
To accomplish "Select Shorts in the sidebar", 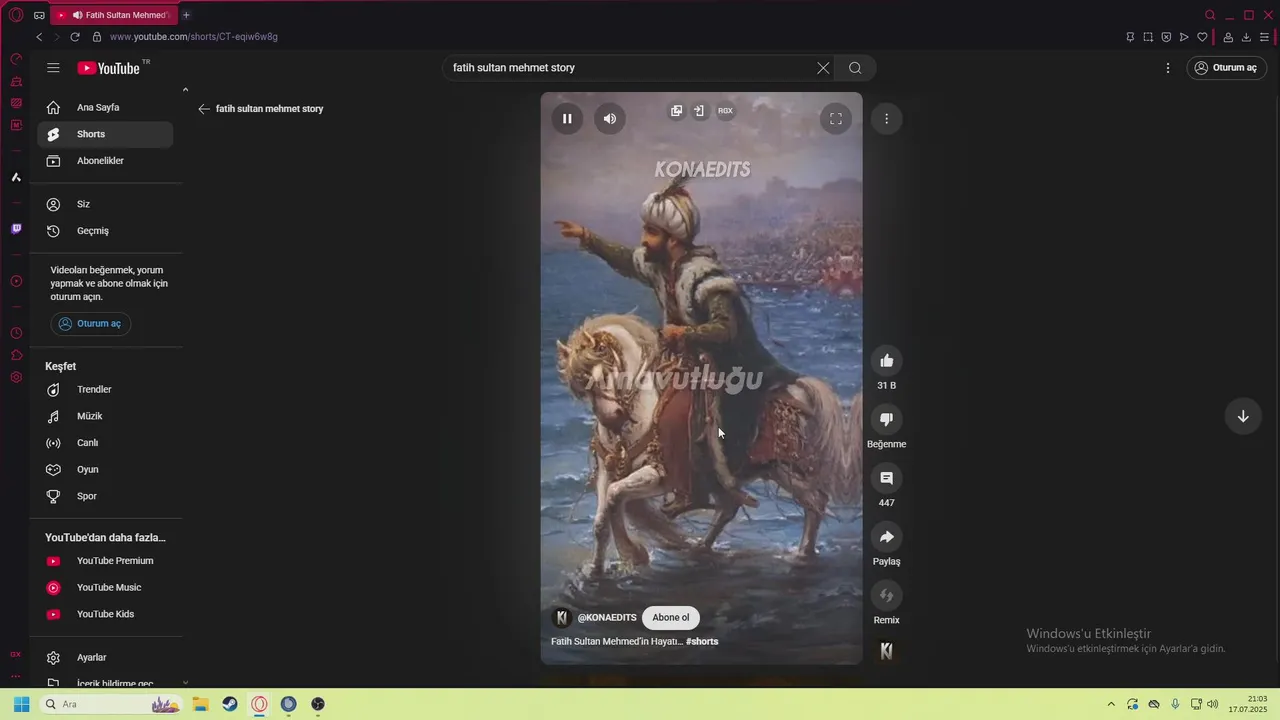I will [x=105, y=134].
